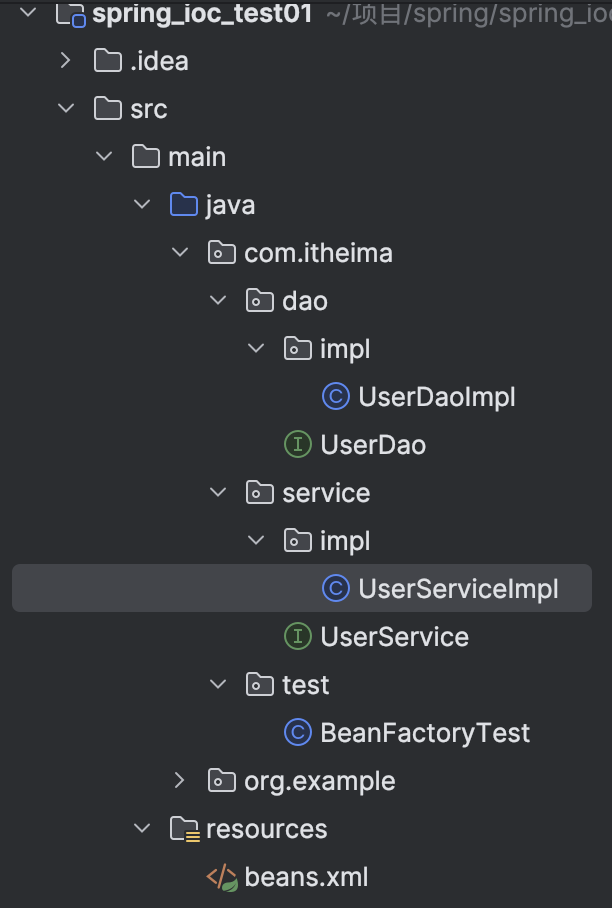This screenshot has height=908, width=612.
Task: Select the BeanFactoryTest file
Action: 407,733
